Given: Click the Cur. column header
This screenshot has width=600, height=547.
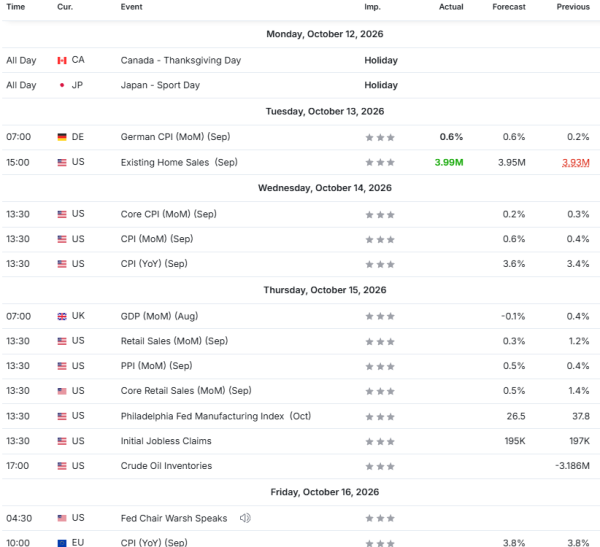Looking at the screenshot, I should [x=65, y=7].
